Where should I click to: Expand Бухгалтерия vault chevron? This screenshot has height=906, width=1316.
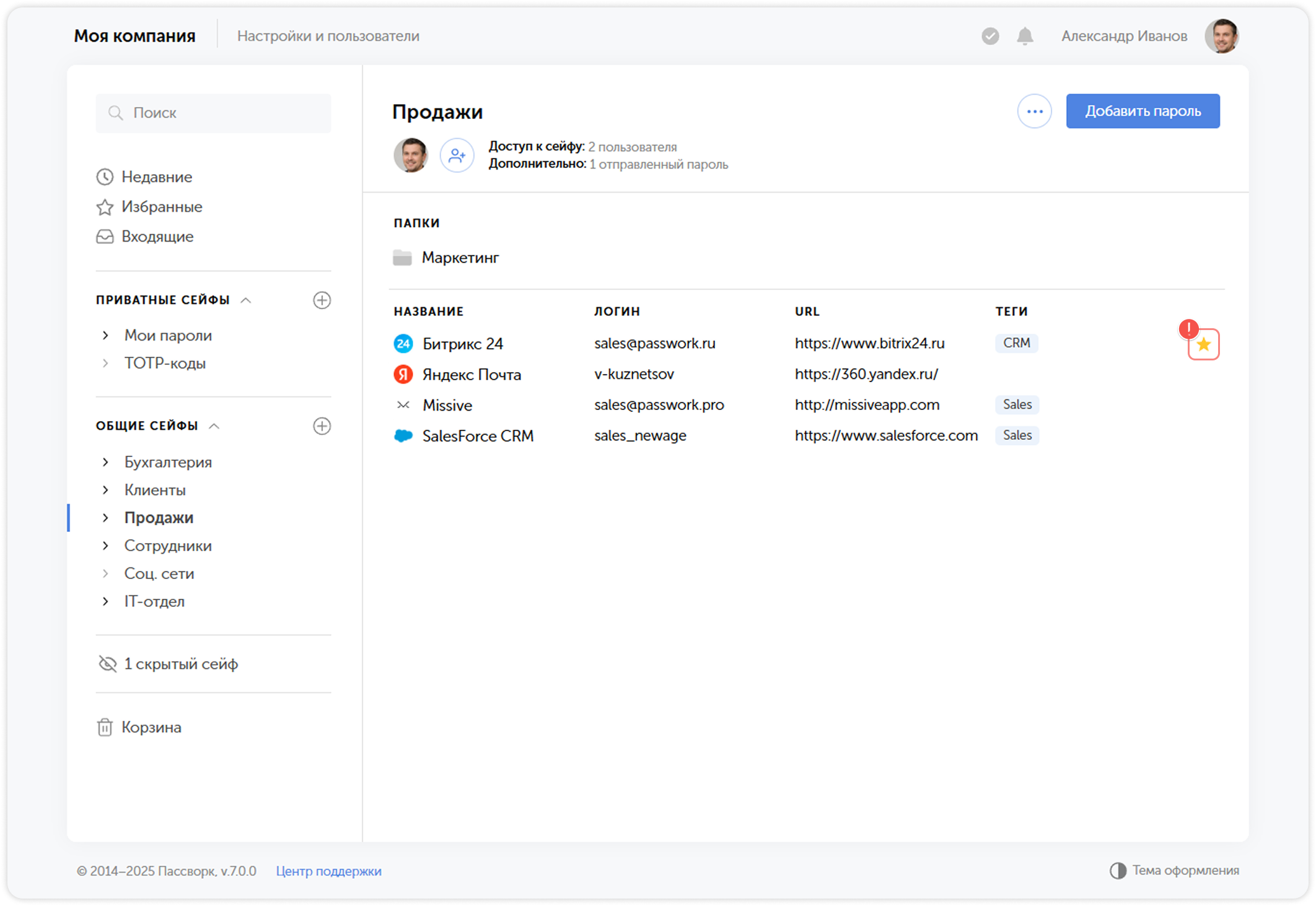pyautogui.click(x=105, y=462)
